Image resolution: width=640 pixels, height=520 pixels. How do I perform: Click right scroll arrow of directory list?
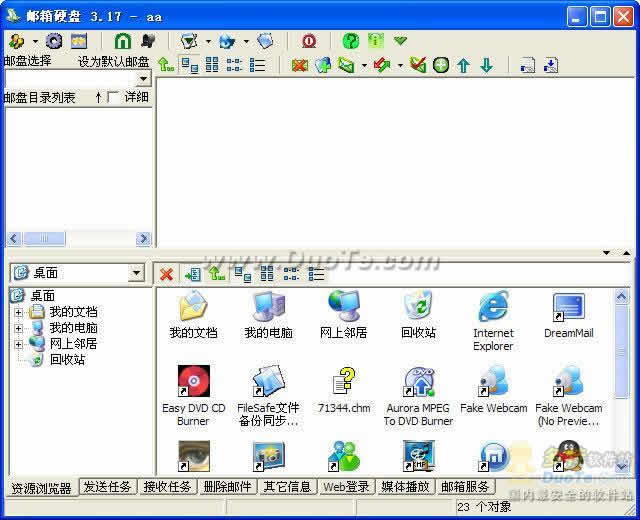[x=143, y=238]
